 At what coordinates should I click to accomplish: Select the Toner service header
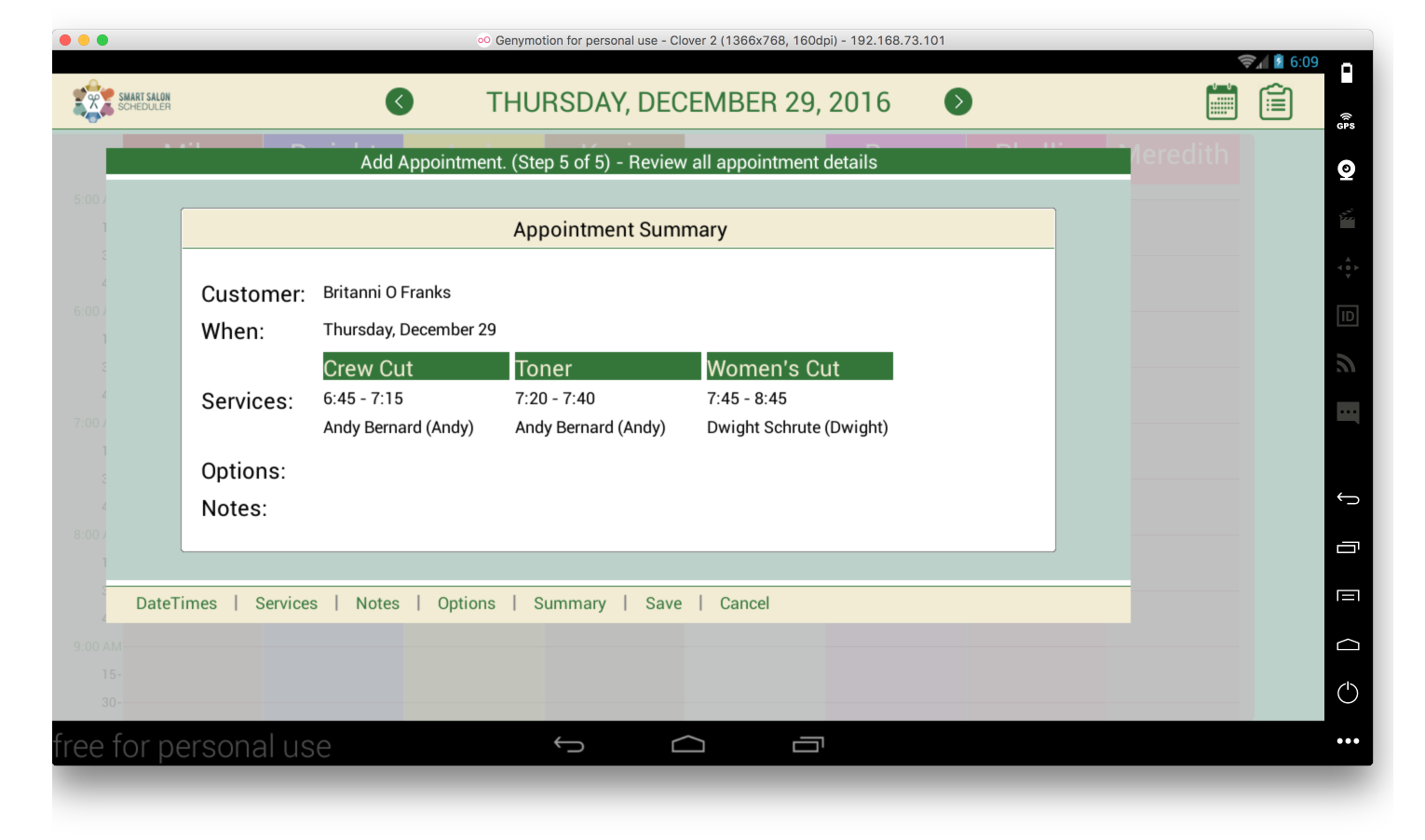[x=608, y=366]
